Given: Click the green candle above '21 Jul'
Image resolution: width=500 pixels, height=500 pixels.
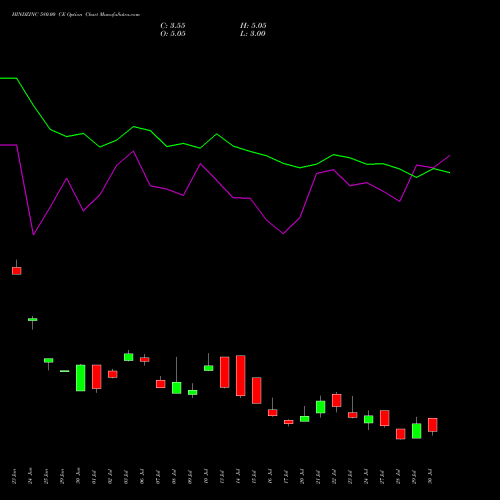Looking at the screenshot, I should coord(321,407).
